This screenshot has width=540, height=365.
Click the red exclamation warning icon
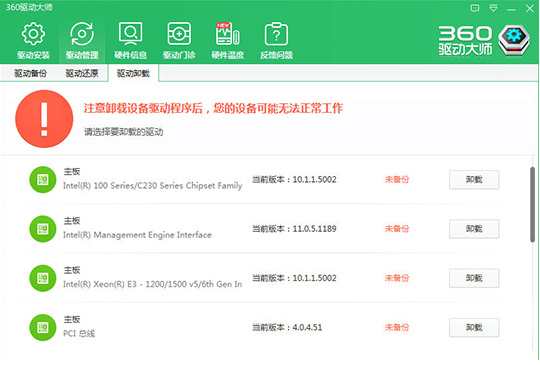(44, 119)
